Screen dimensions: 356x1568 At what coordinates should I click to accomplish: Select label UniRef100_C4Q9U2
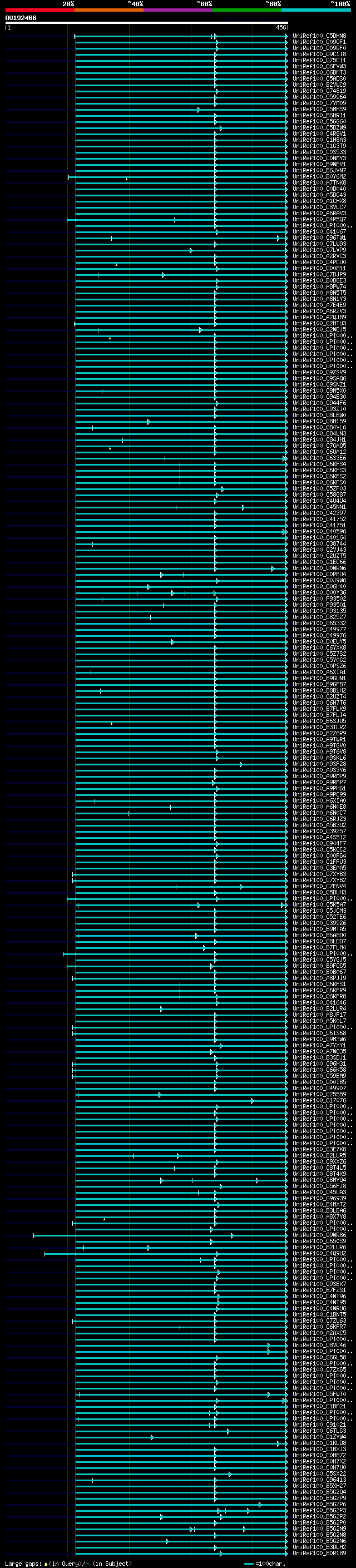[x=319, y=1254]
